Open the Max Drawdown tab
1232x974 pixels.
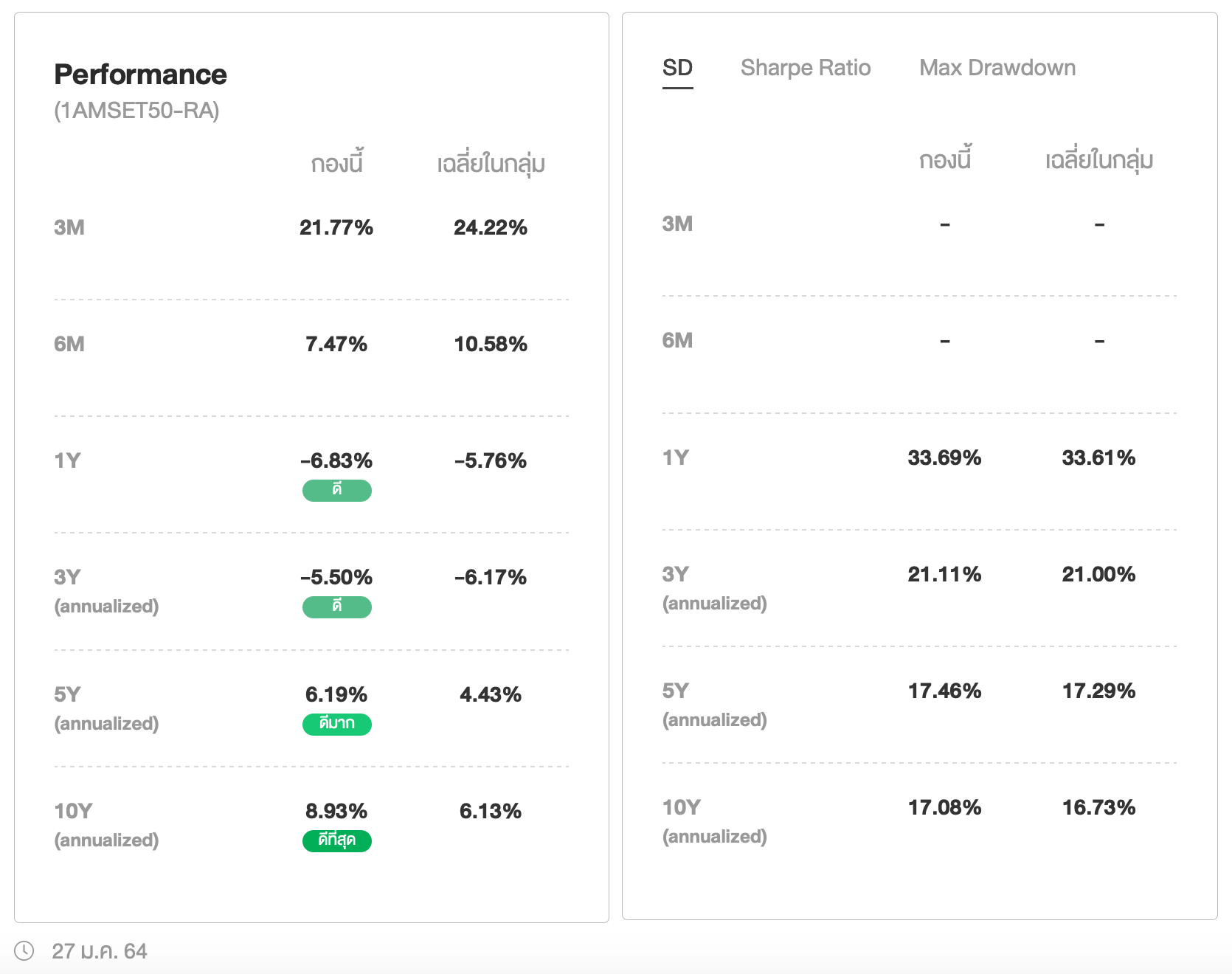tap(997, 68)
